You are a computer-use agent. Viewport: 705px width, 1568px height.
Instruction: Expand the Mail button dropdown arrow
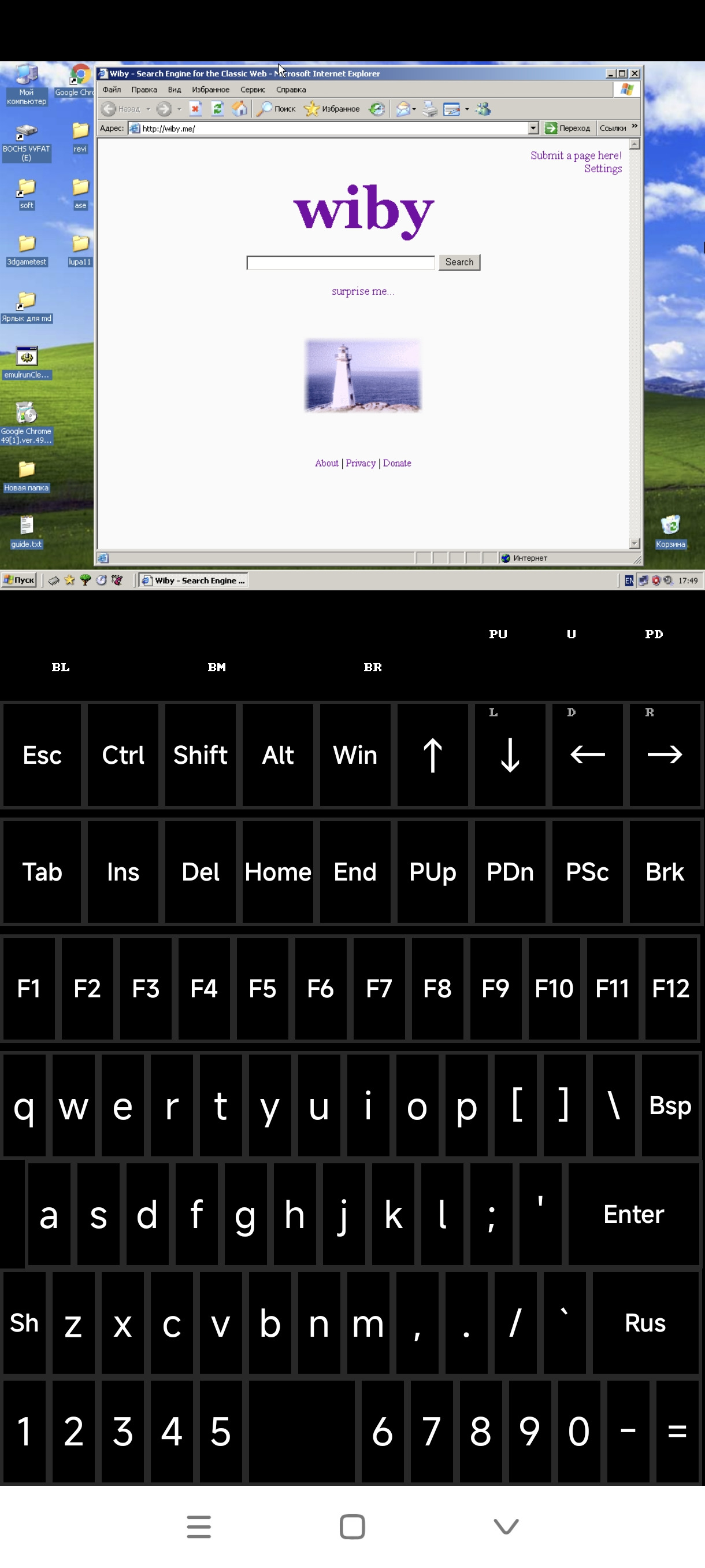(x=414, y=110)
